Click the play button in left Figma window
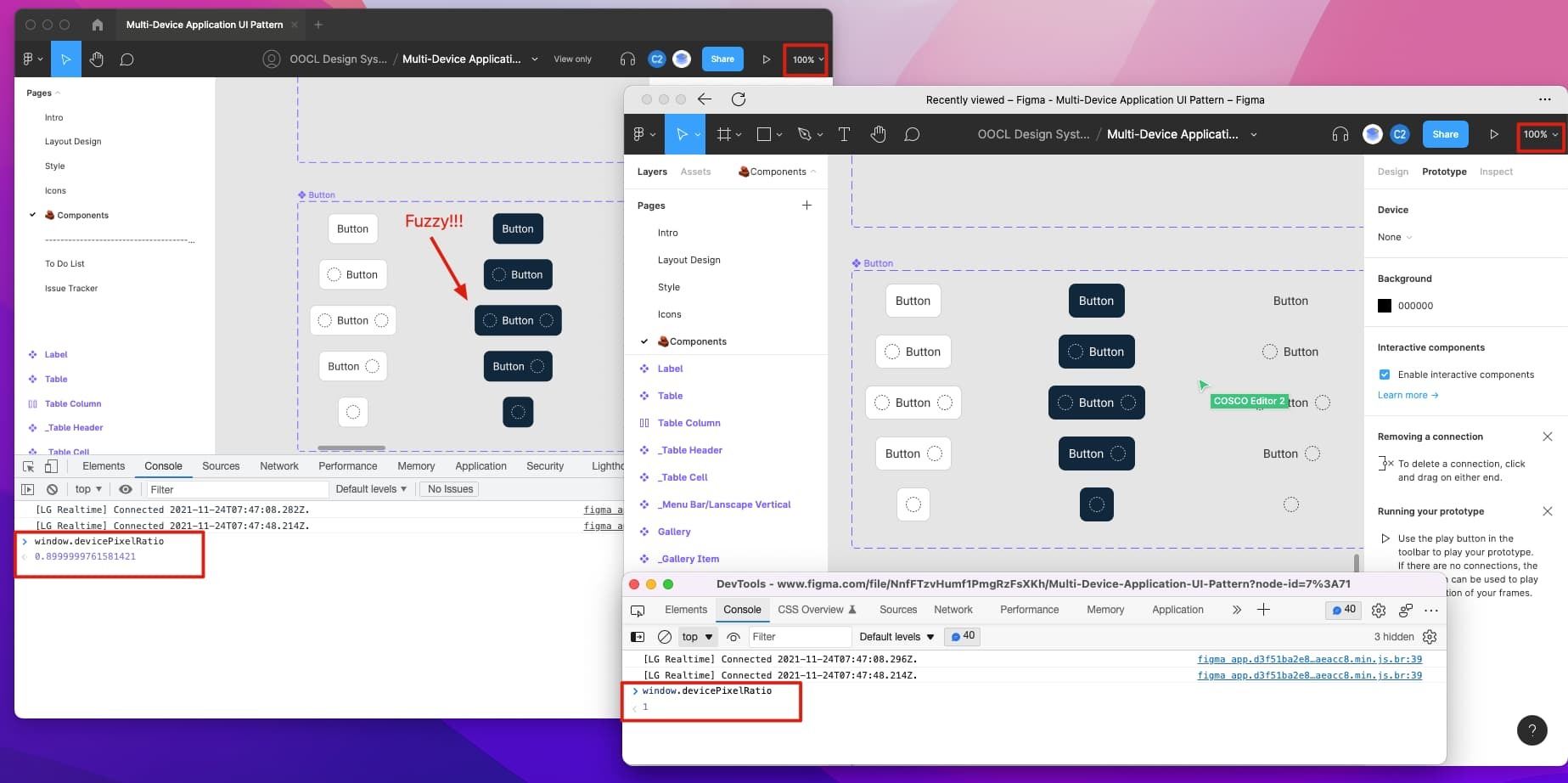The height and width of the screenshot is (783, 1568). pyautogui.click(x=766, y=59)
